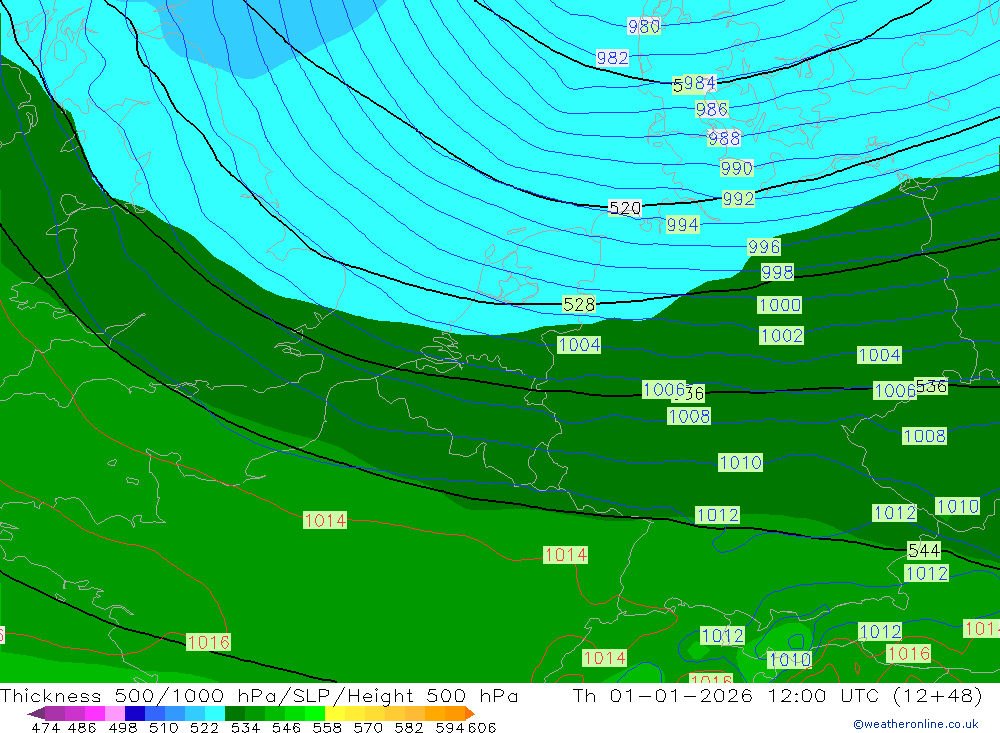
Task: Click the 510 legend value
Action: (163, 728)
